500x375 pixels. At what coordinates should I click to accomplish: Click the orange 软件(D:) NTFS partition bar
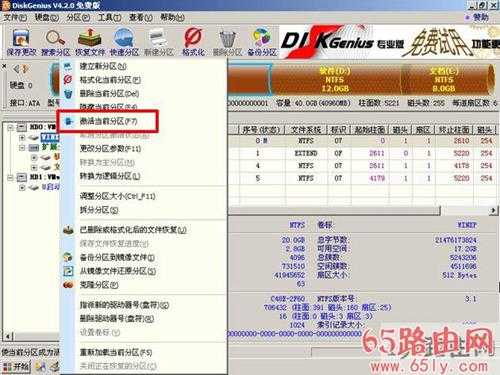point(335,79)
